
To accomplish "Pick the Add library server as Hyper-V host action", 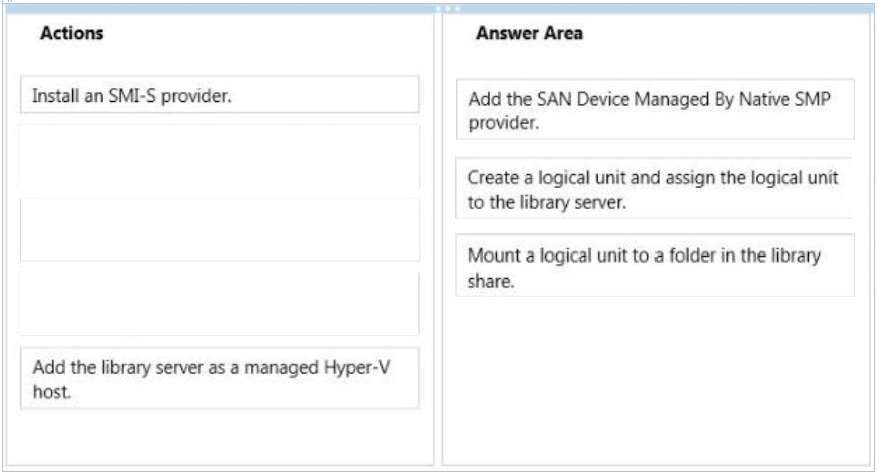I will [220, 378].
